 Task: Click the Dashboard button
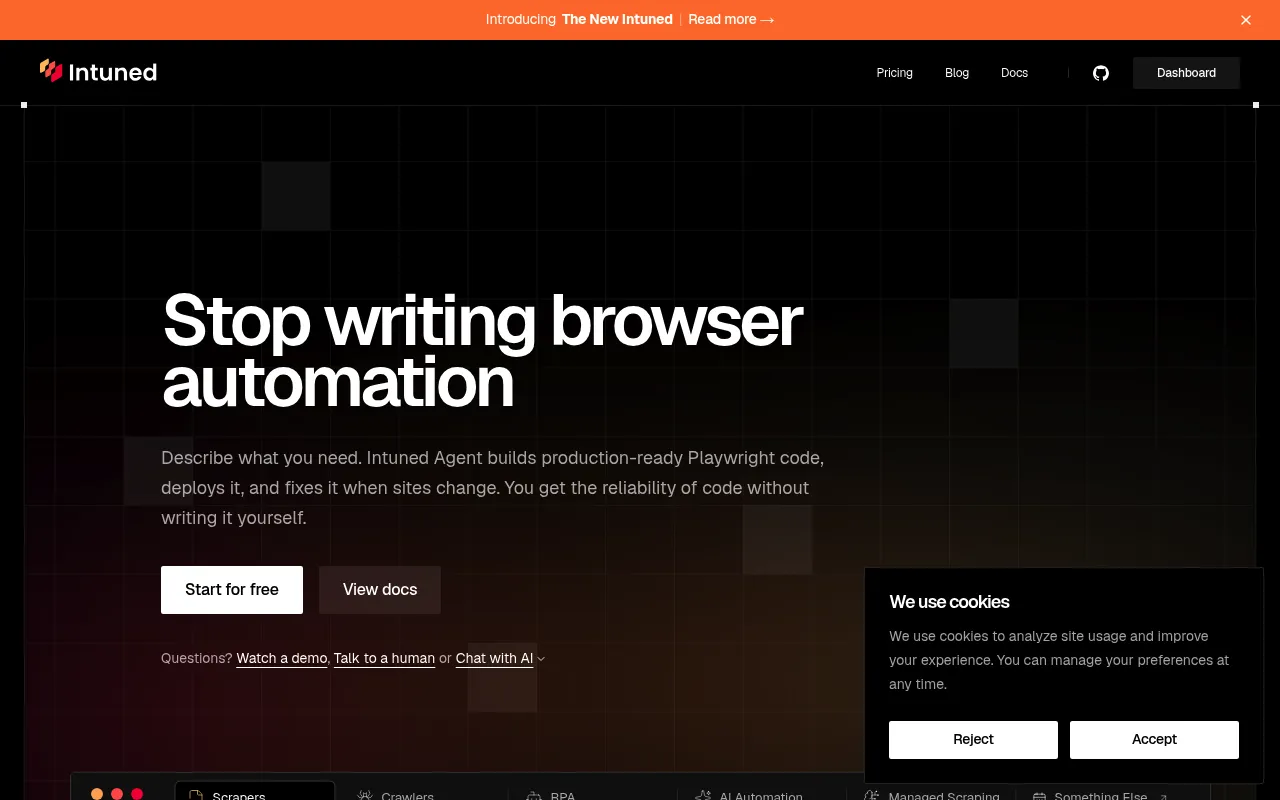1186,73
